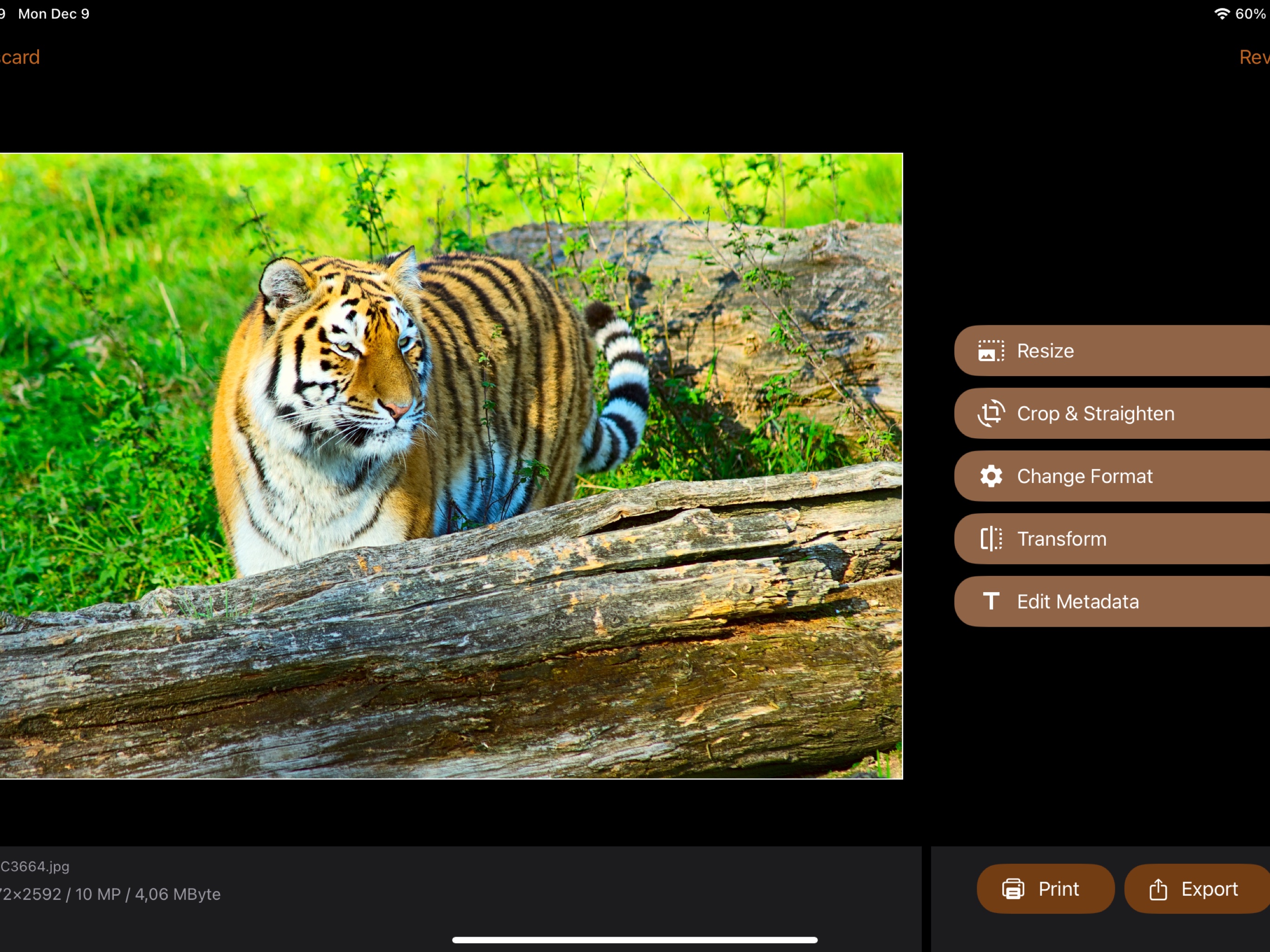Click the gear icon next to Change Format
This screenshot has width=1270, height=952.
pos(991,476)
